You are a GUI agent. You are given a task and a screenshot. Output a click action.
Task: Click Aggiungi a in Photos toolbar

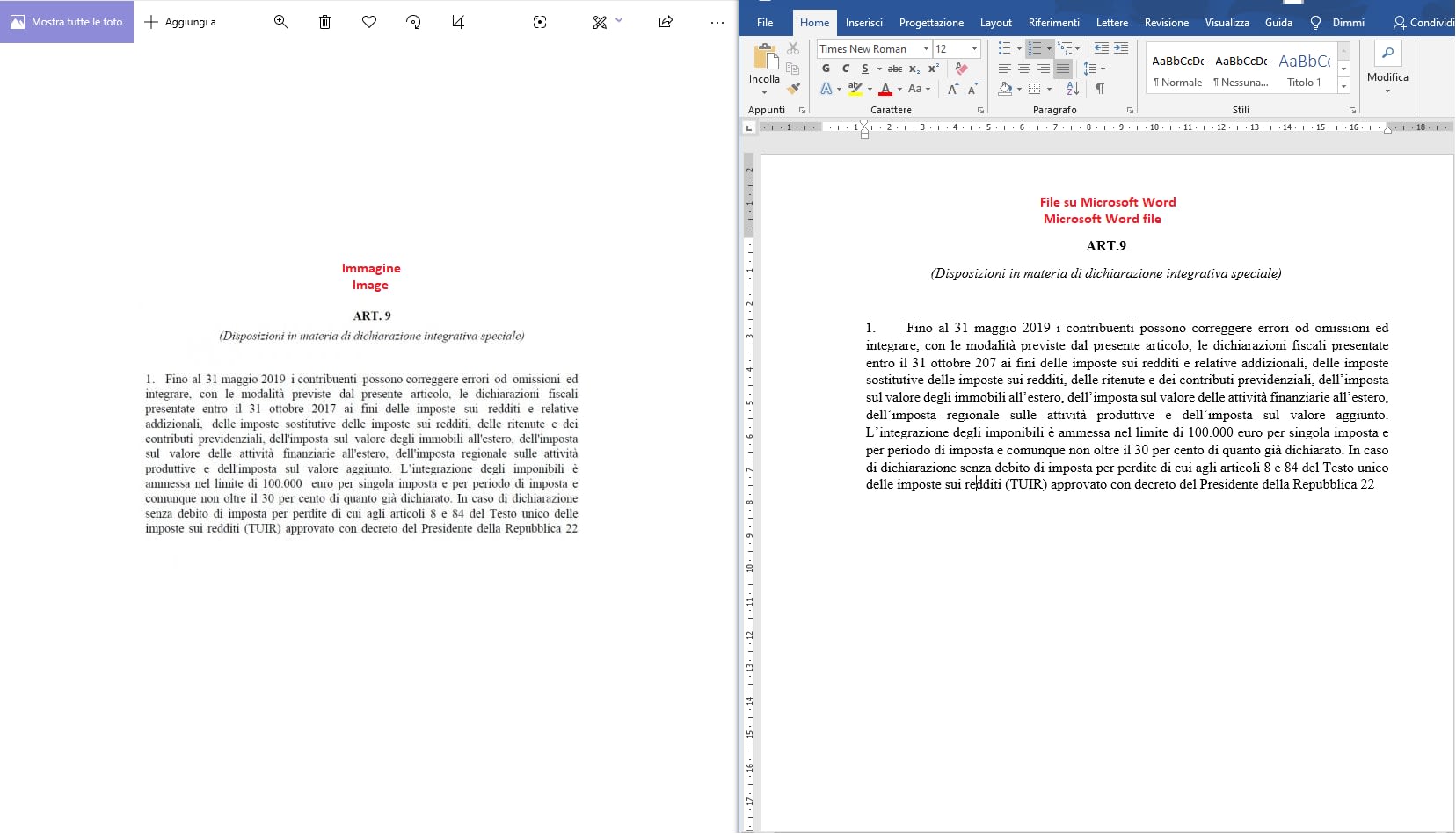179,22
